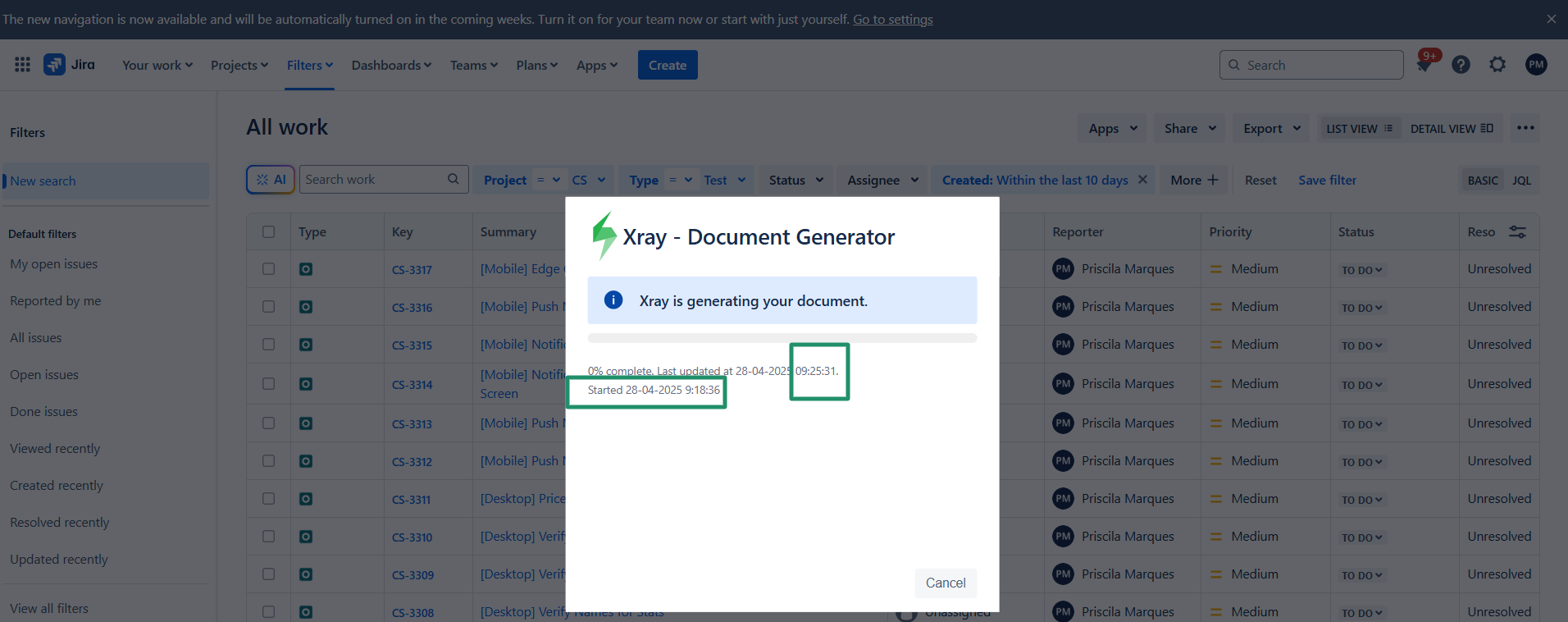Click the Test type icon for CS-3314
The width and height of the screenshot is (1568, 622).
coord(306,384)
